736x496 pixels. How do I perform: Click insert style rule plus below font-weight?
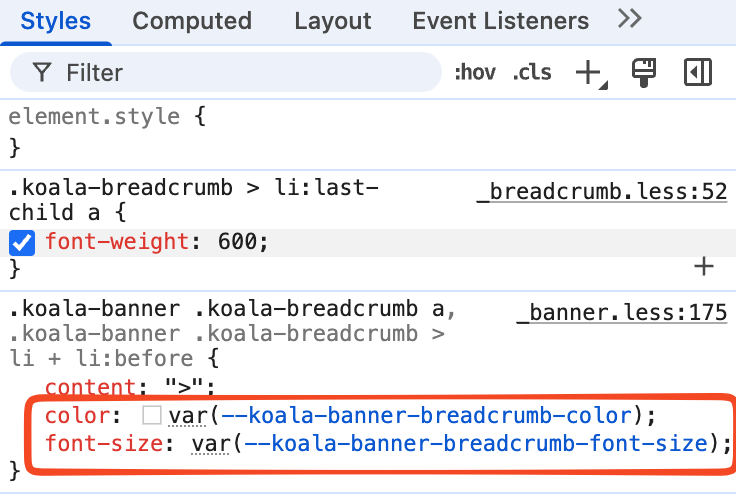[x=705, y=266]
